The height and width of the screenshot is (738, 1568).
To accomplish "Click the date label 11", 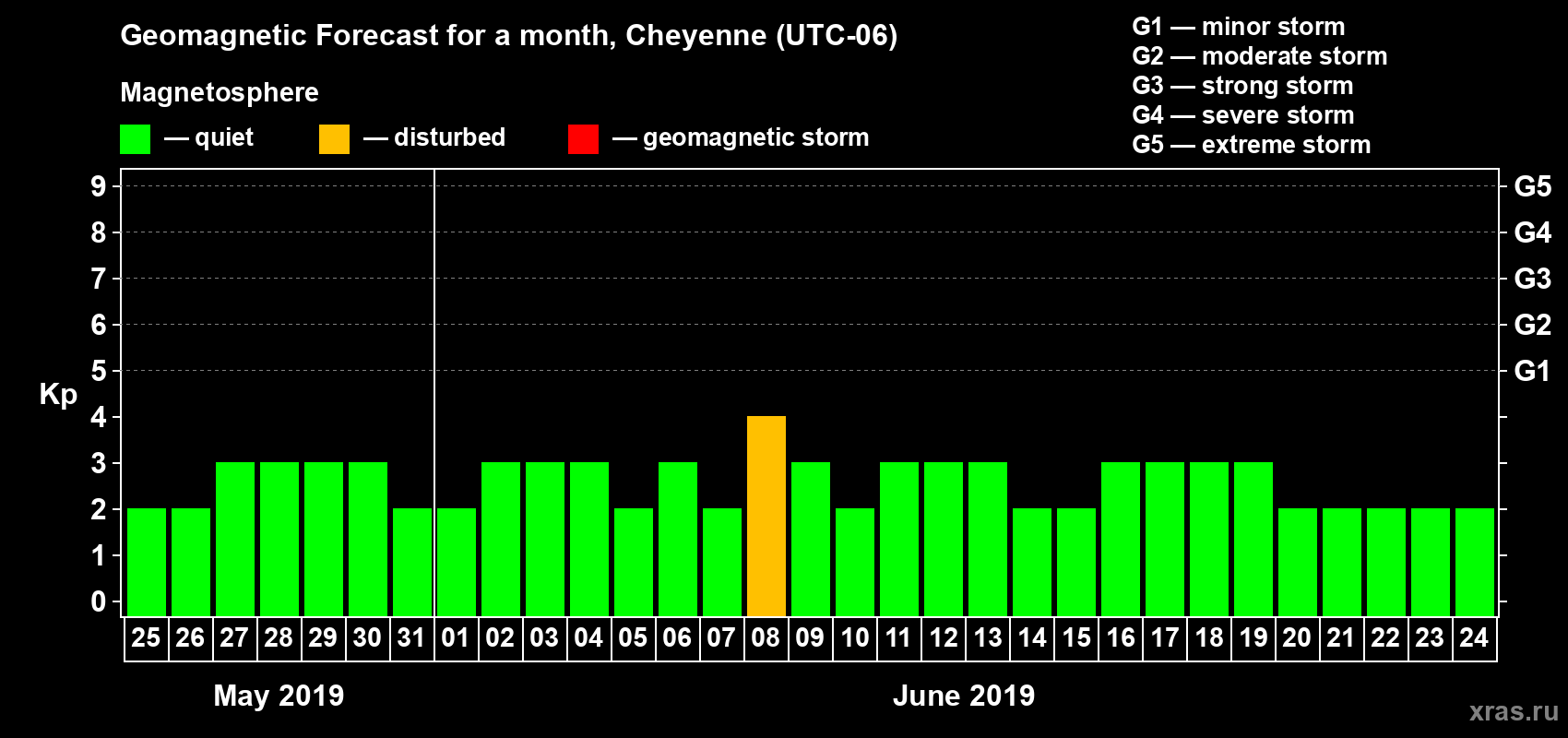I will point(898,637).
